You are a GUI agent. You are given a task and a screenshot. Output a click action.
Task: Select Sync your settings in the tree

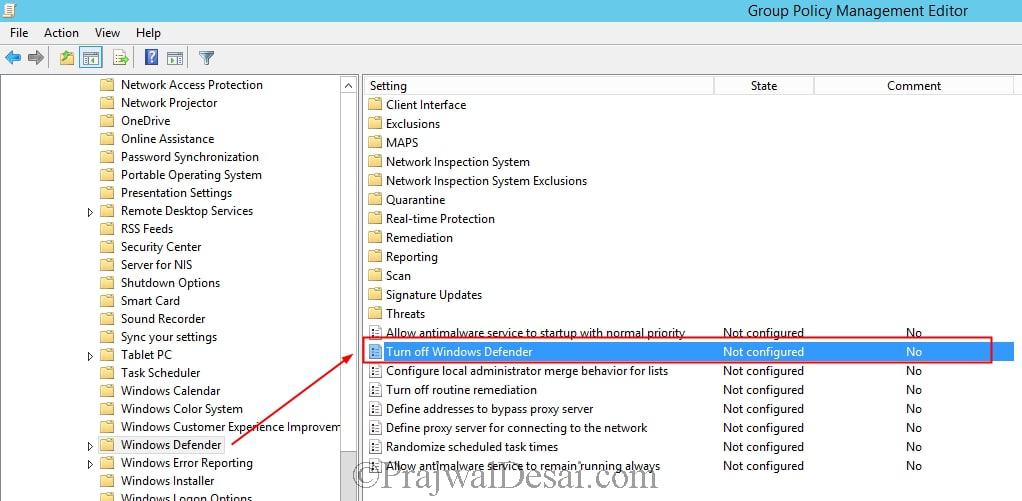tap(169, 337)
